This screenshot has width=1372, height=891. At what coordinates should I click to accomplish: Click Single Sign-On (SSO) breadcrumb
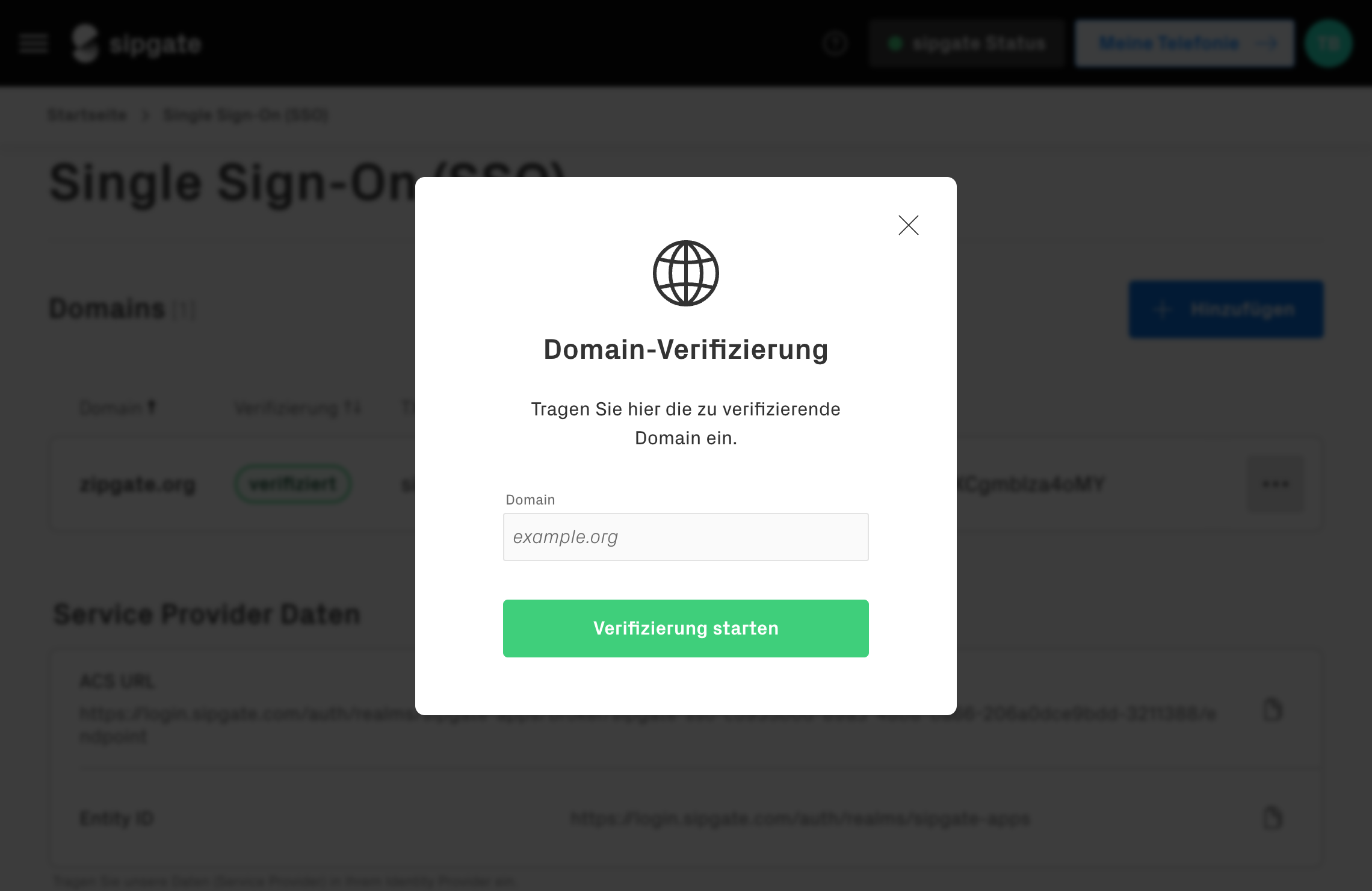pyautogui.click(x=246, y=115)
